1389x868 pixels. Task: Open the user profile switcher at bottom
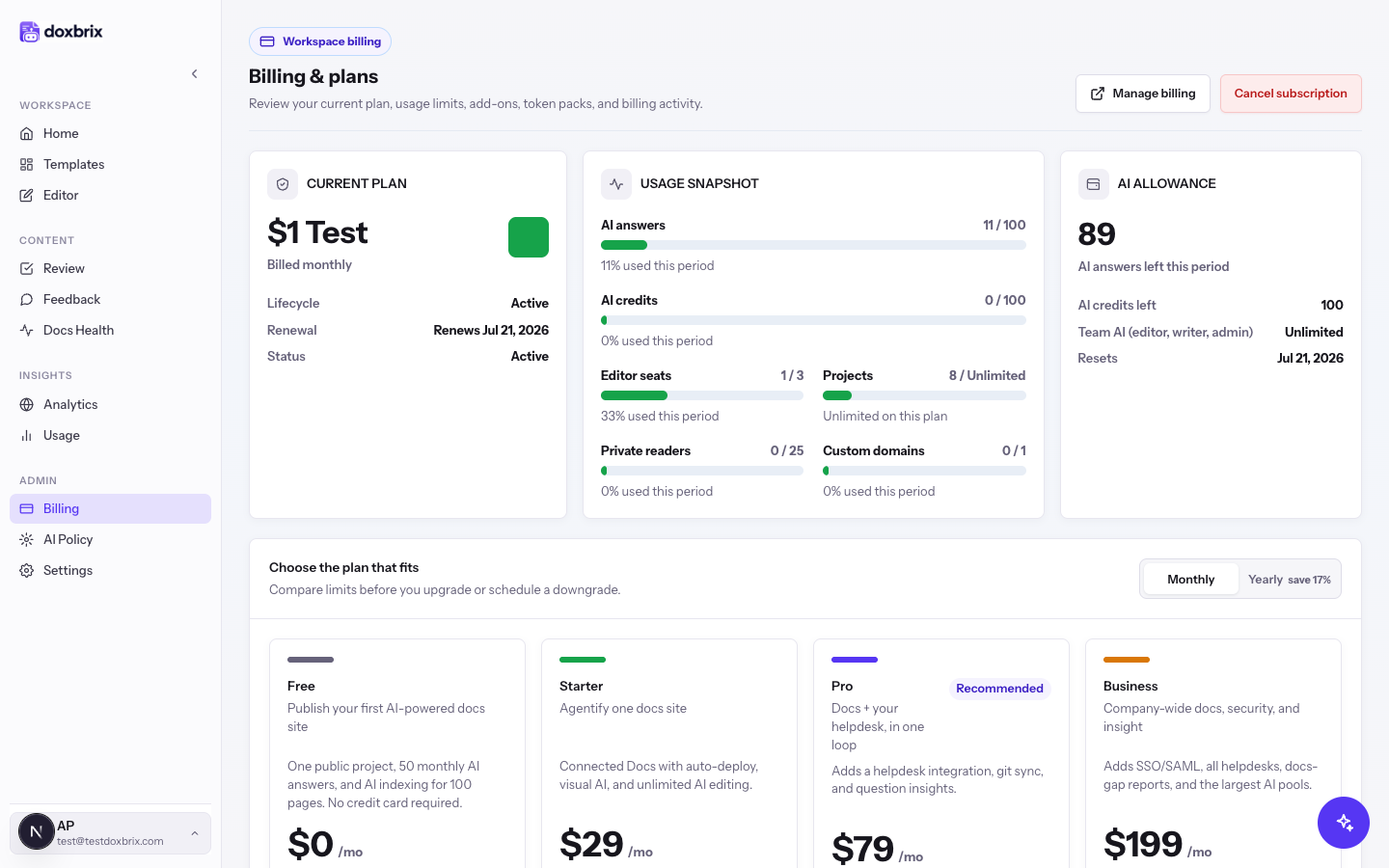tap(110, 832)
